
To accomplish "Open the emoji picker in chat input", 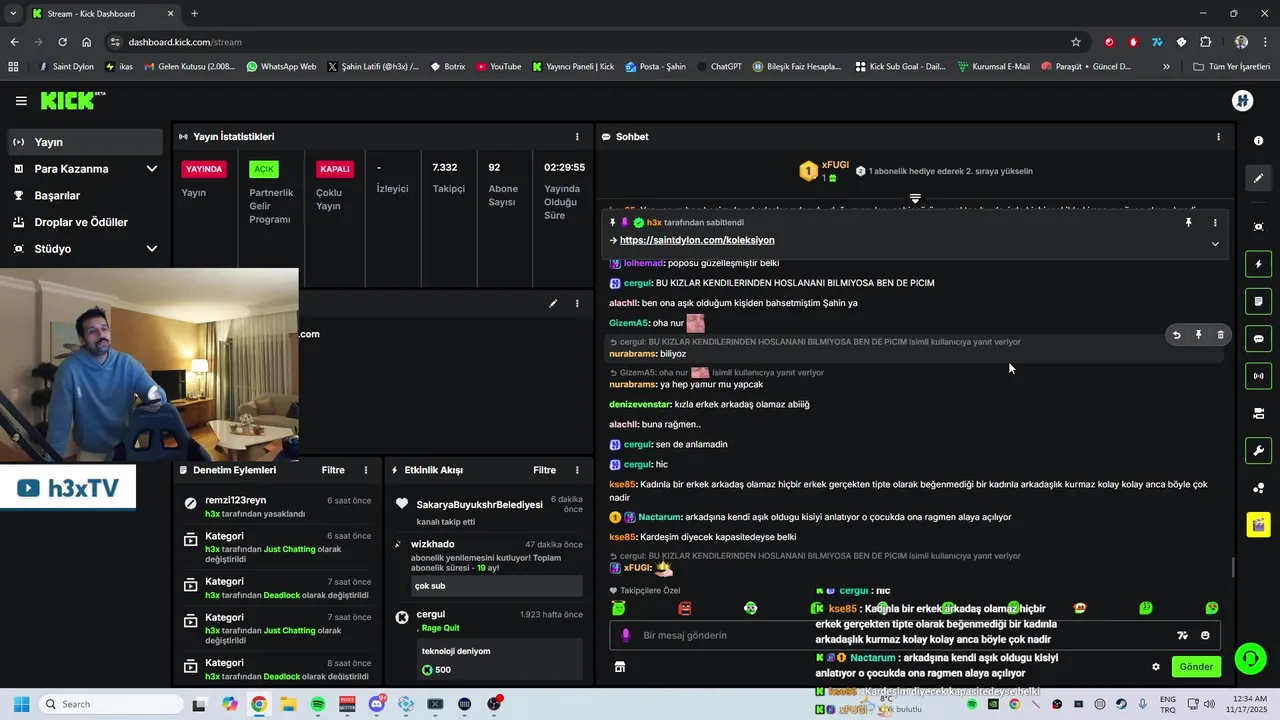I will (1205, 635).
